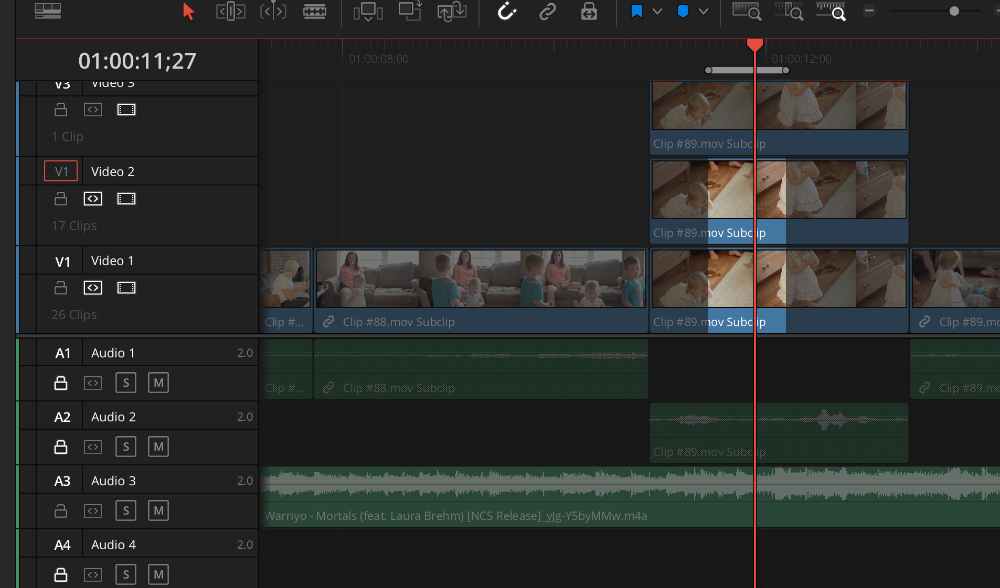Select the Blade Edit mode tool

pos(314,11)
